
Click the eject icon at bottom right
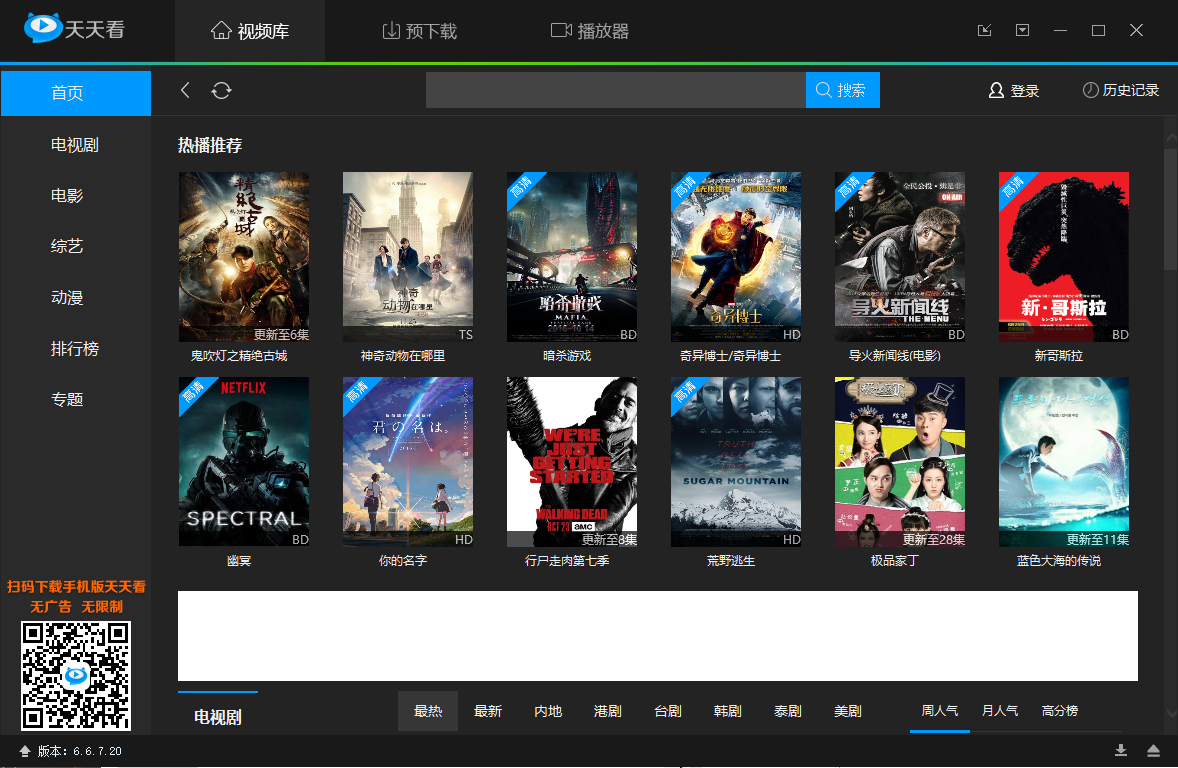pos(1154,750)
